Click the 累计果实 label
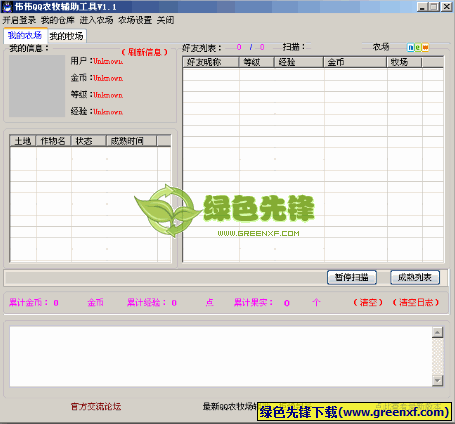Screen dimensions: 455x424 coord(253,302)
